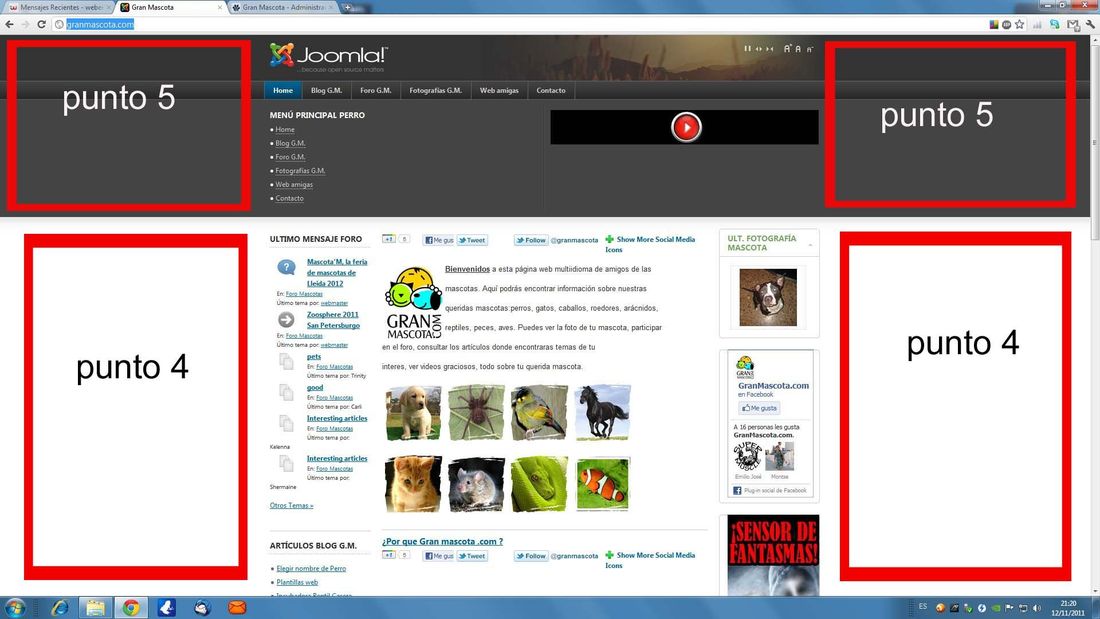Click the top Tweet button
Image resolution: width=1100 pixels, height=619 pixels.
tap(472, 240)
